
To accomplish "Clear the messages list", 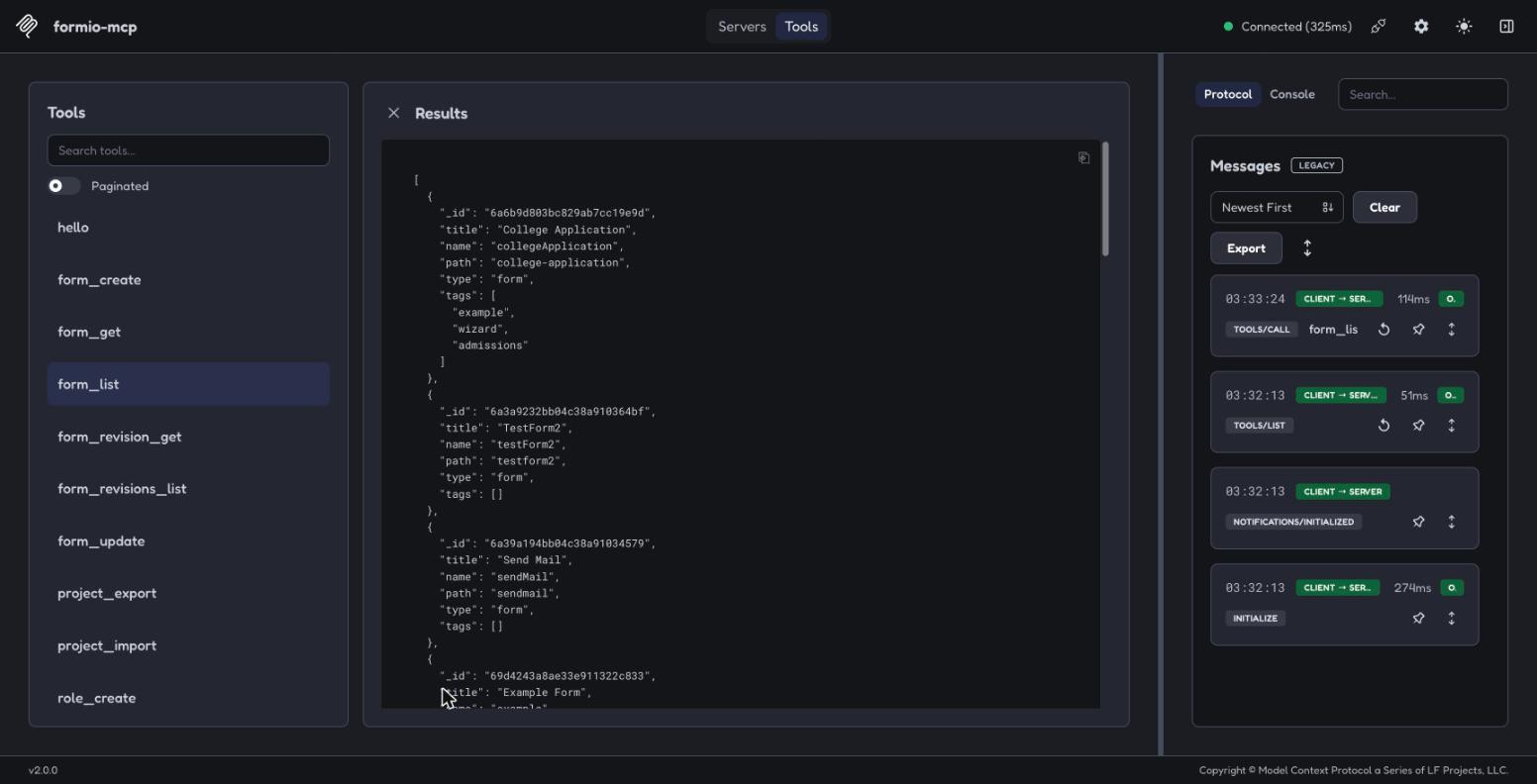I will (x=1384, y=207).
